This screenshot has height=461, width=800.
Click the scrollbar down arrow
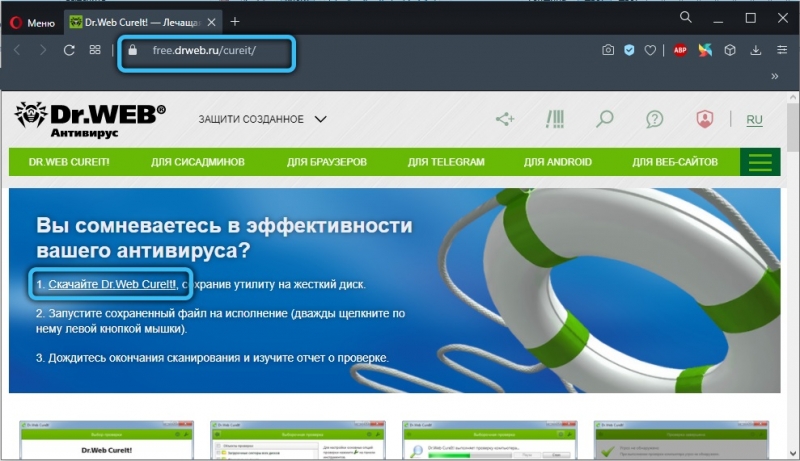click(x=793, y=453)
